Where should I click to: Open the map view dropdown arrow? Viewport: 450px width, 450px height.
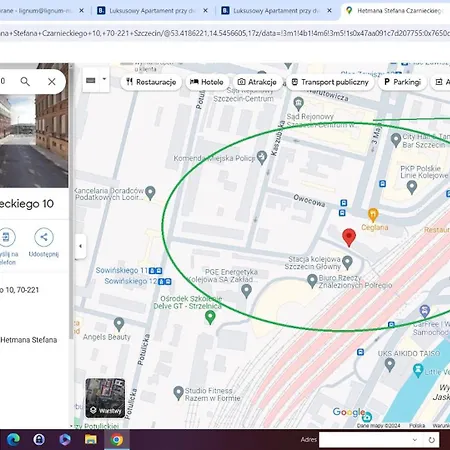tap(104, 79)
